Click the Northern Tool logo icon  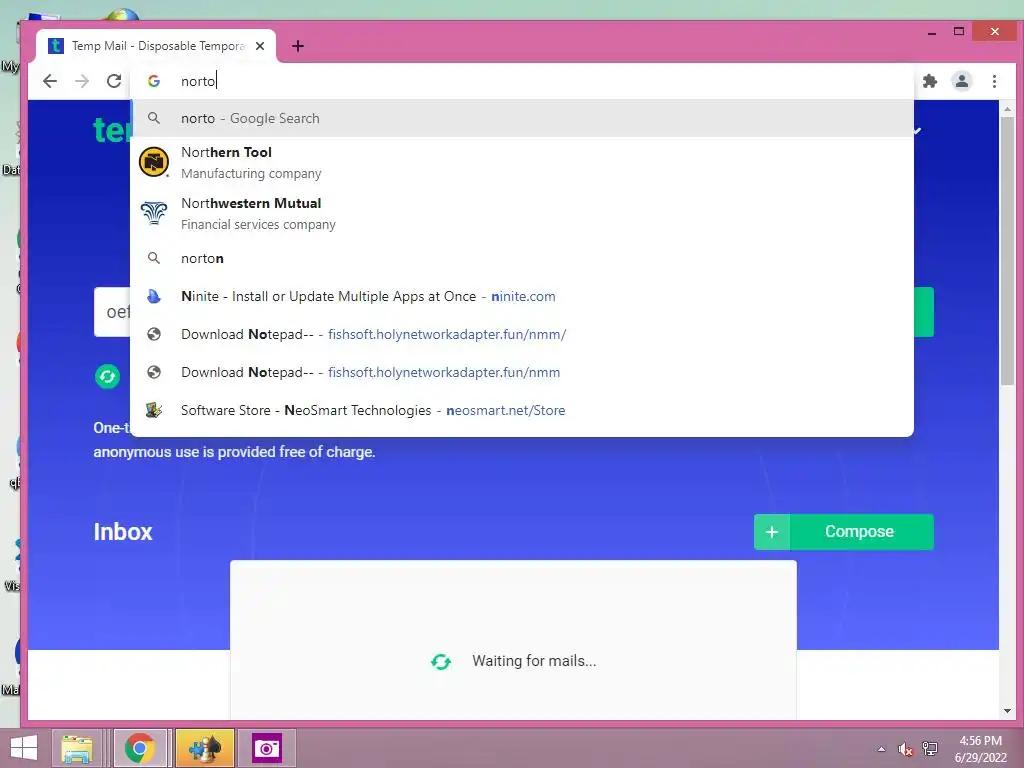point(154,162)
